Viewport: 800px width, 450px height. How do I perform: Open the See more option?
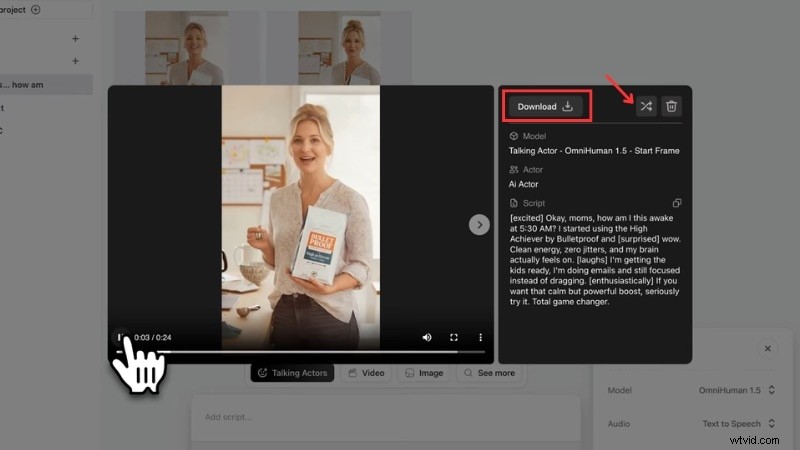489,373
